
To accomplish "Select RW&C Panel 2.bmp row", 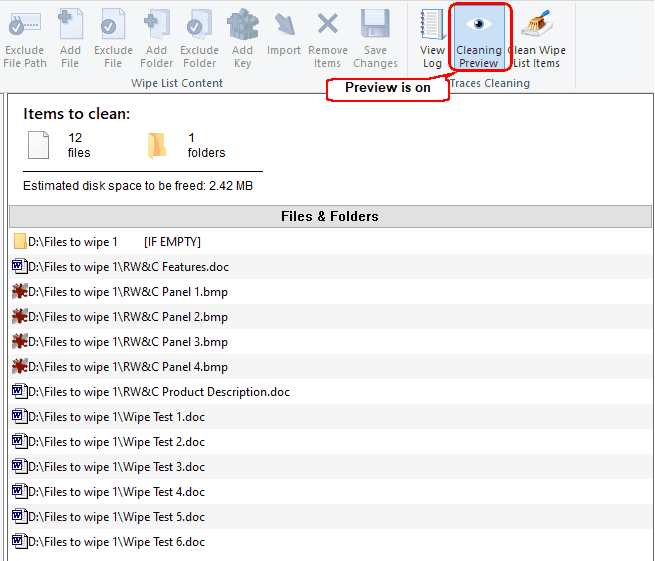I will 330,317.
